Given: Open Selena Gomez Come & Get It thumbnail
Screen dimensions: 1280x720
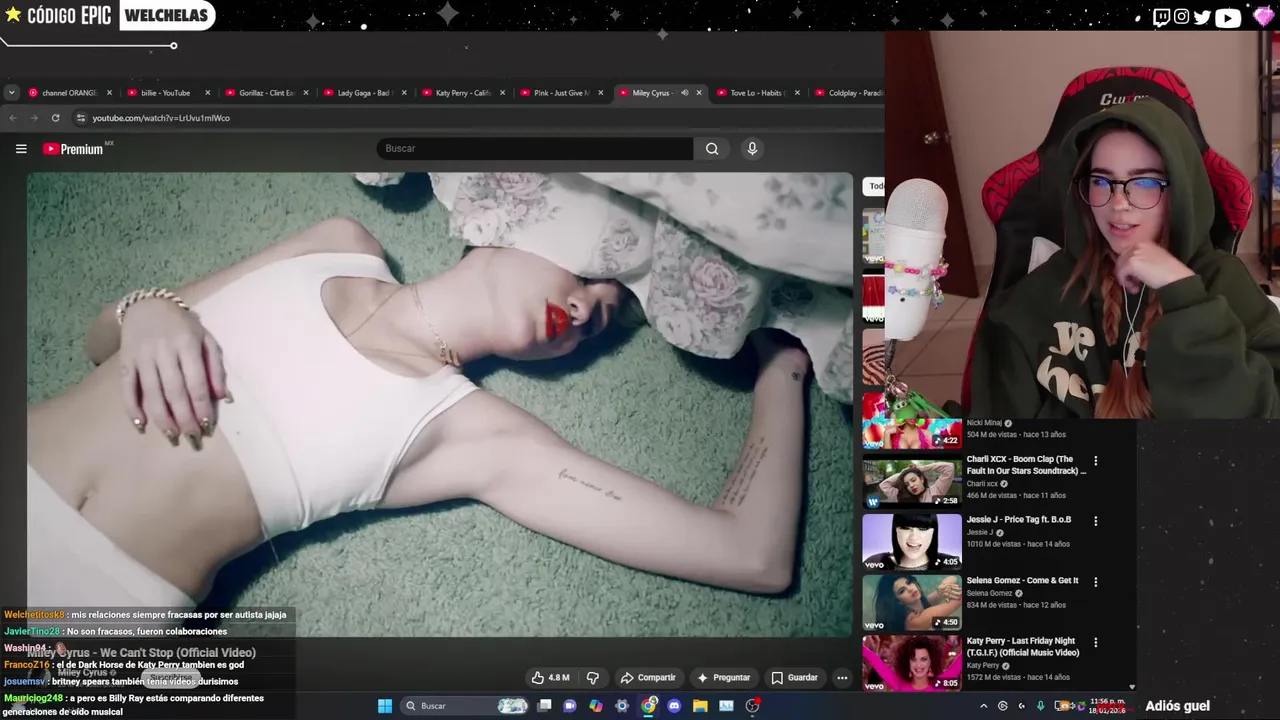Looking at the screenshot, I should (x=912, y=602).
